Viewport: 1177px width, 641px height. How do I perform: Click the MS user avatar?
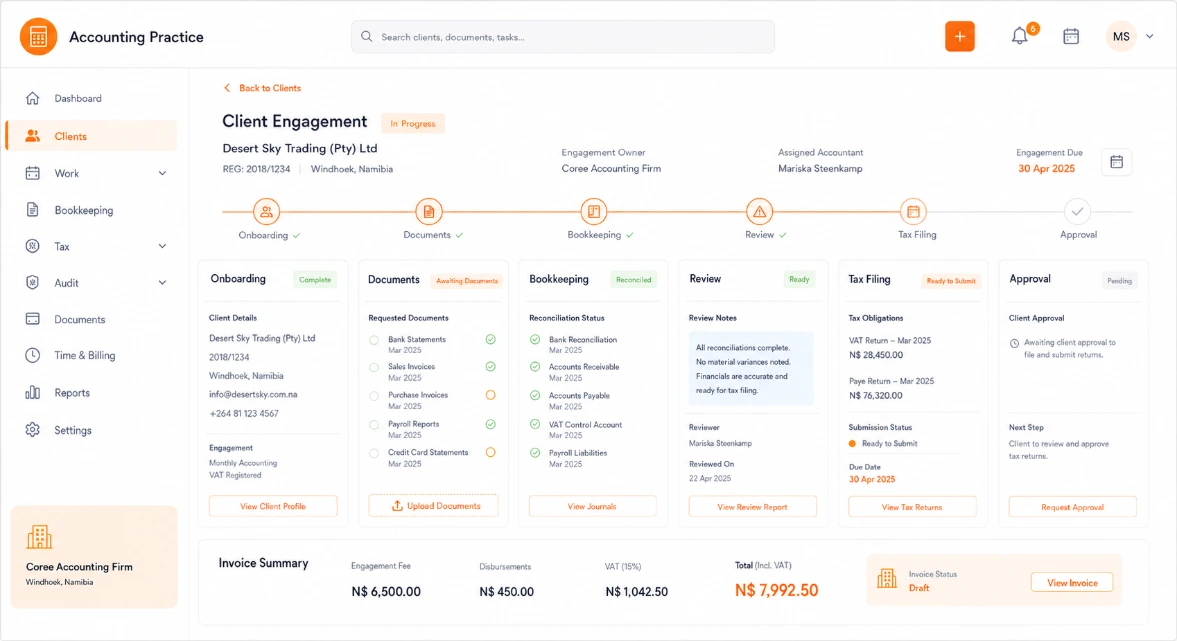(x=1121, y=36)
